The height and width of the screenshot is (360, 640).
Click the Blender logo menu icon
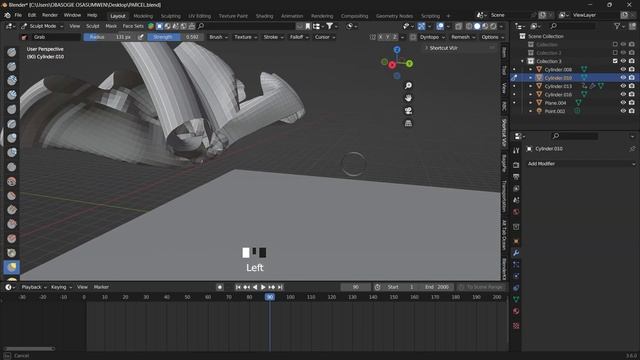point(7,15)
